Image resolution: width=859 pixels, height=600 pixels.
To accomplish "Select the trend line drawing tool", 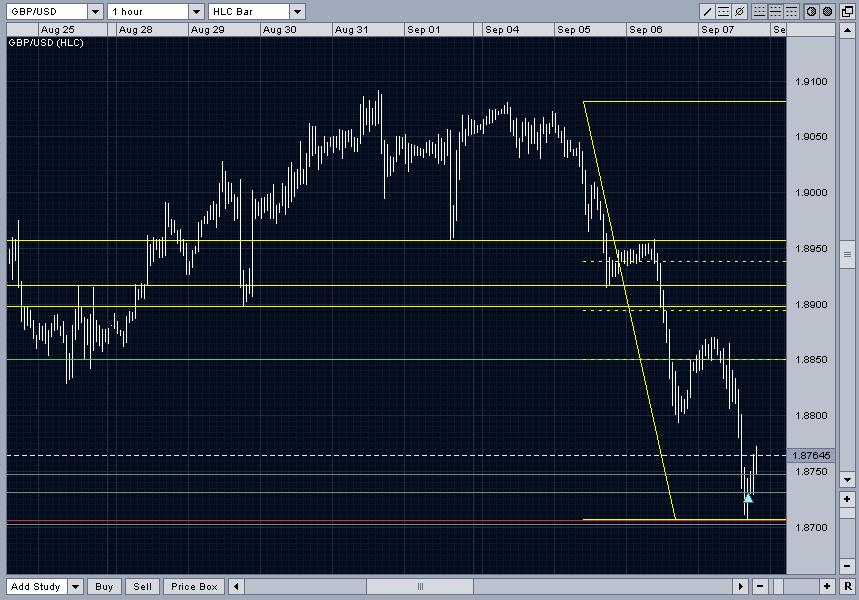I will [x=707, y=12].
